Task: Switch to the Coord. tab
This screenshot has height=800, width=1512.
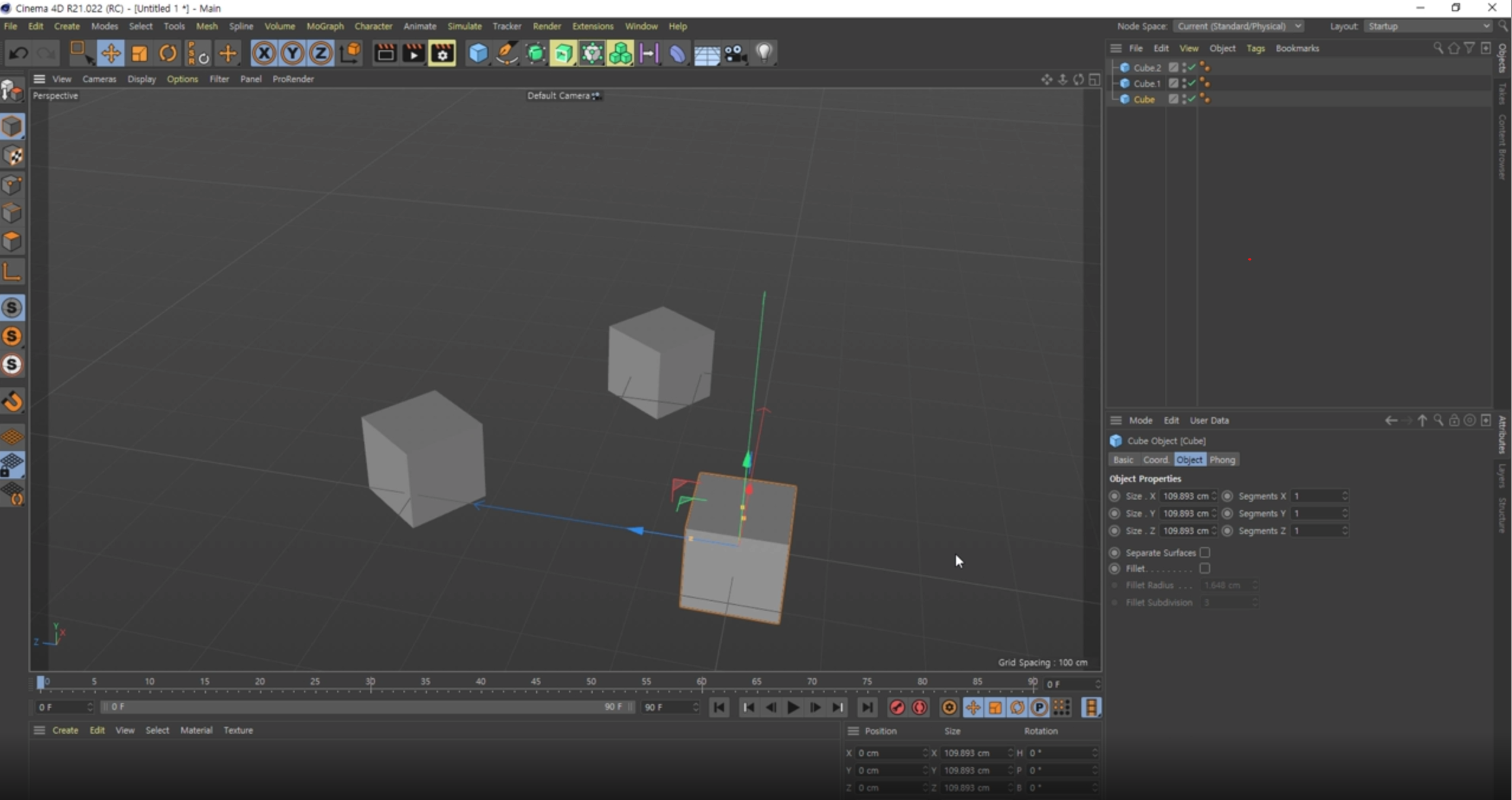Action: 1155,459
